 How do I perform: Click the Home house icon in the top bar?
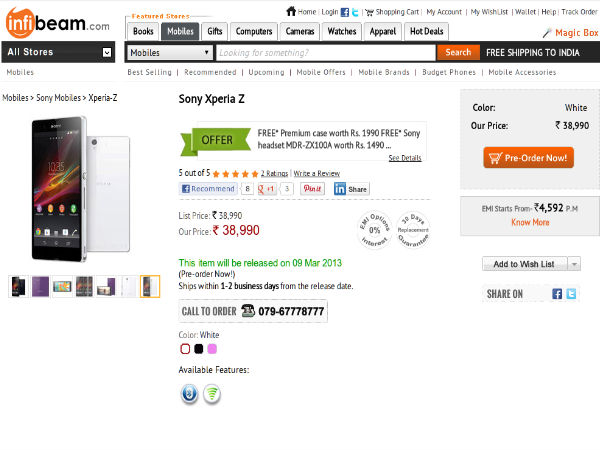pos(291,12)
